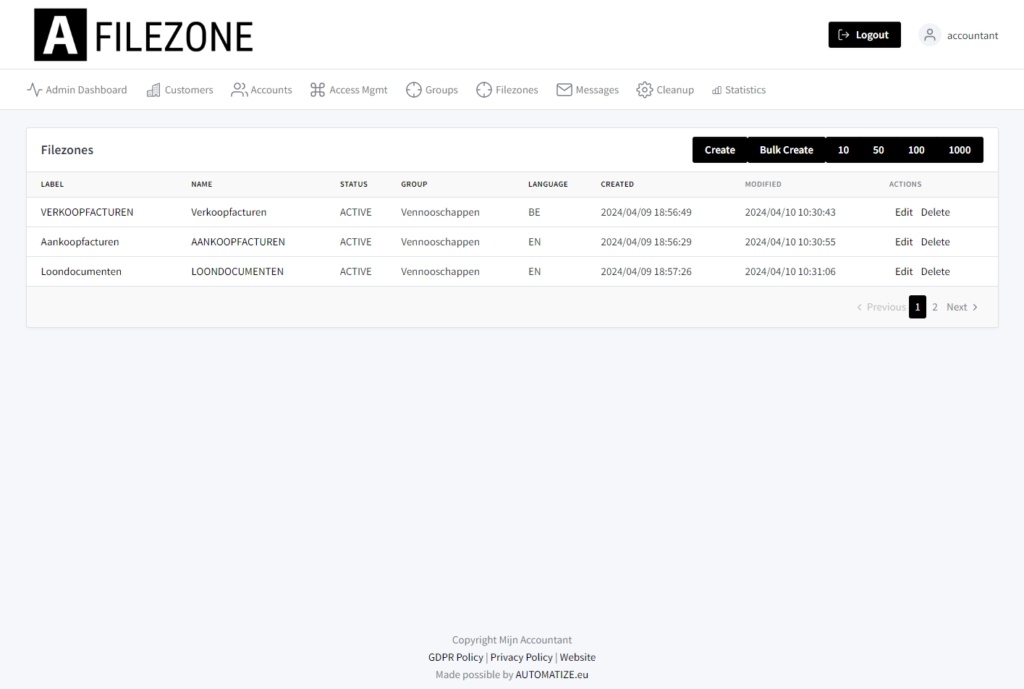
Task: Click the Customers building icon
Action: (153, 89)
